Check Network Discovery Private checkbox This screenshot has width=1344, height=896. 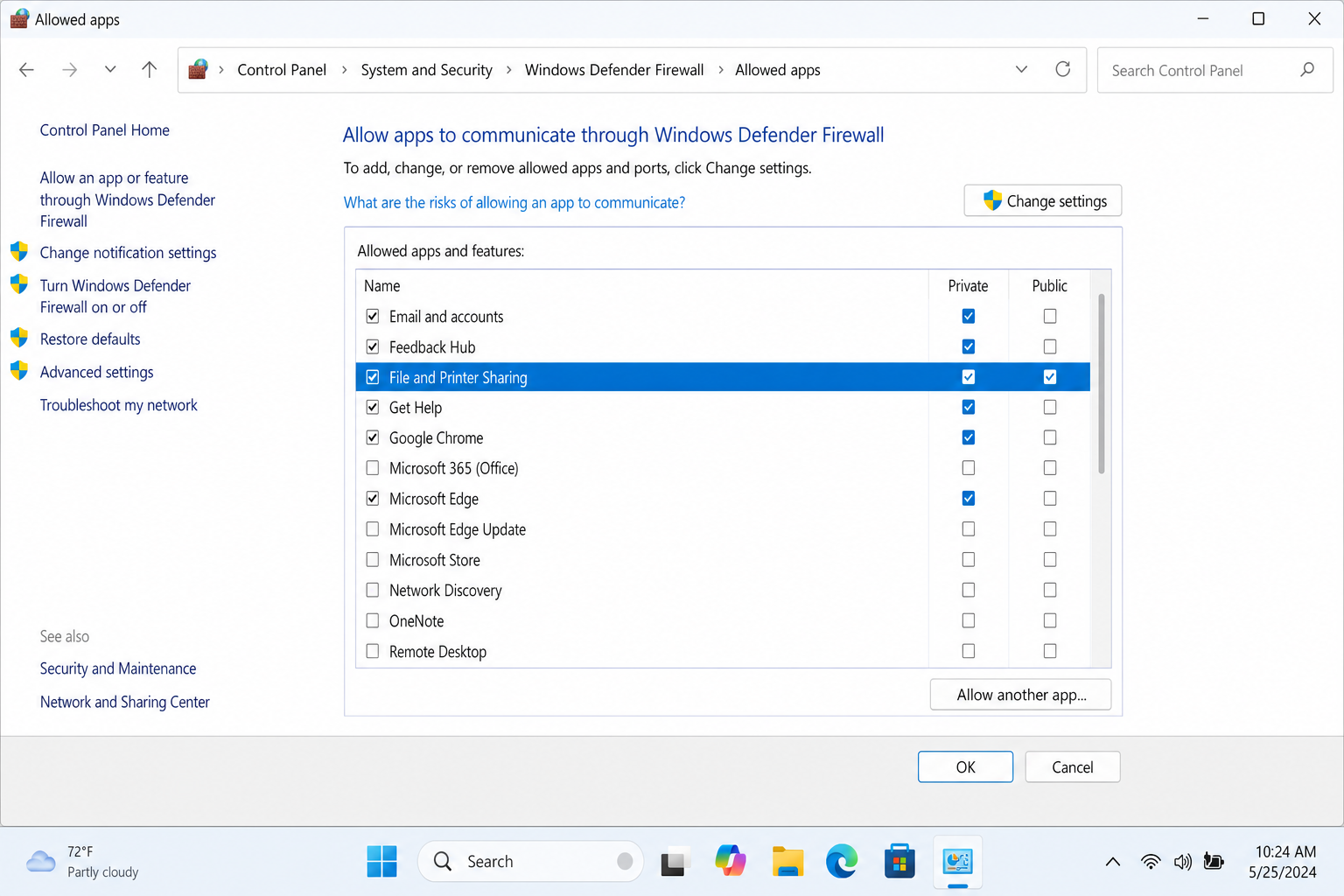click(x=969, y=590)
